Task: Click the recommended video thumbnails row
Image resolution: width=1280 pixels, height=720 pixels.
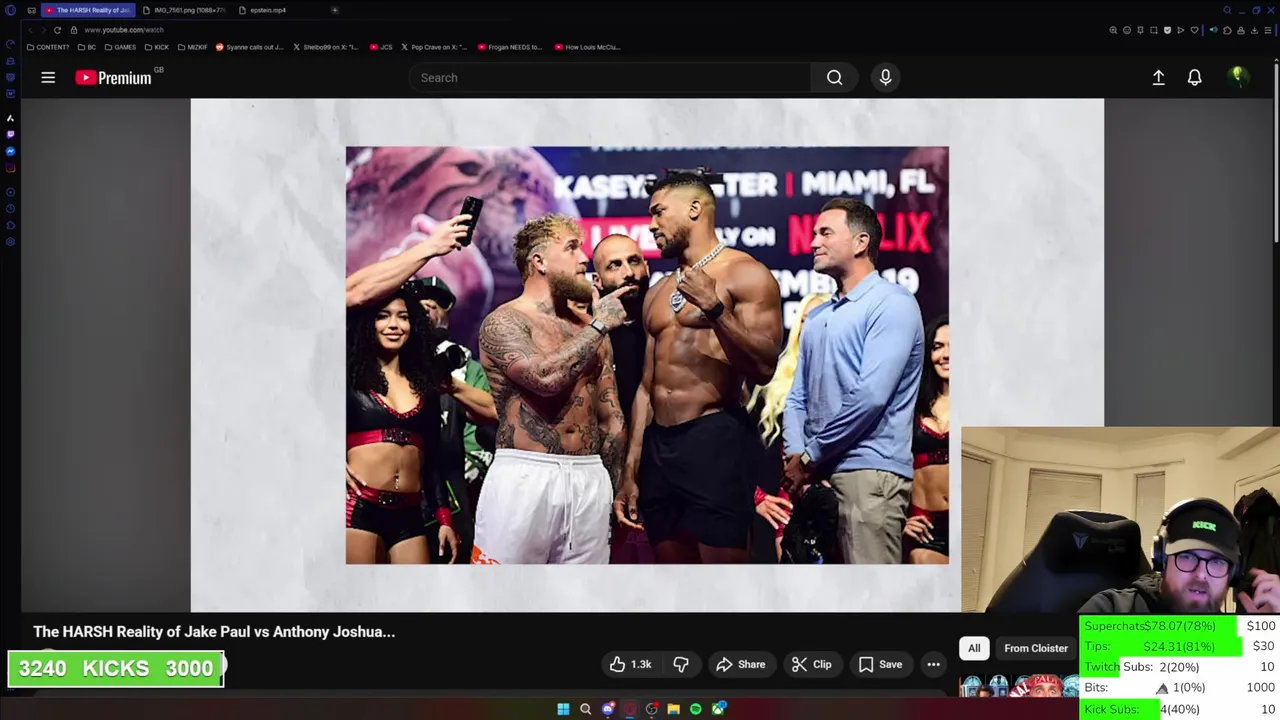Action: click(1018, 686)
